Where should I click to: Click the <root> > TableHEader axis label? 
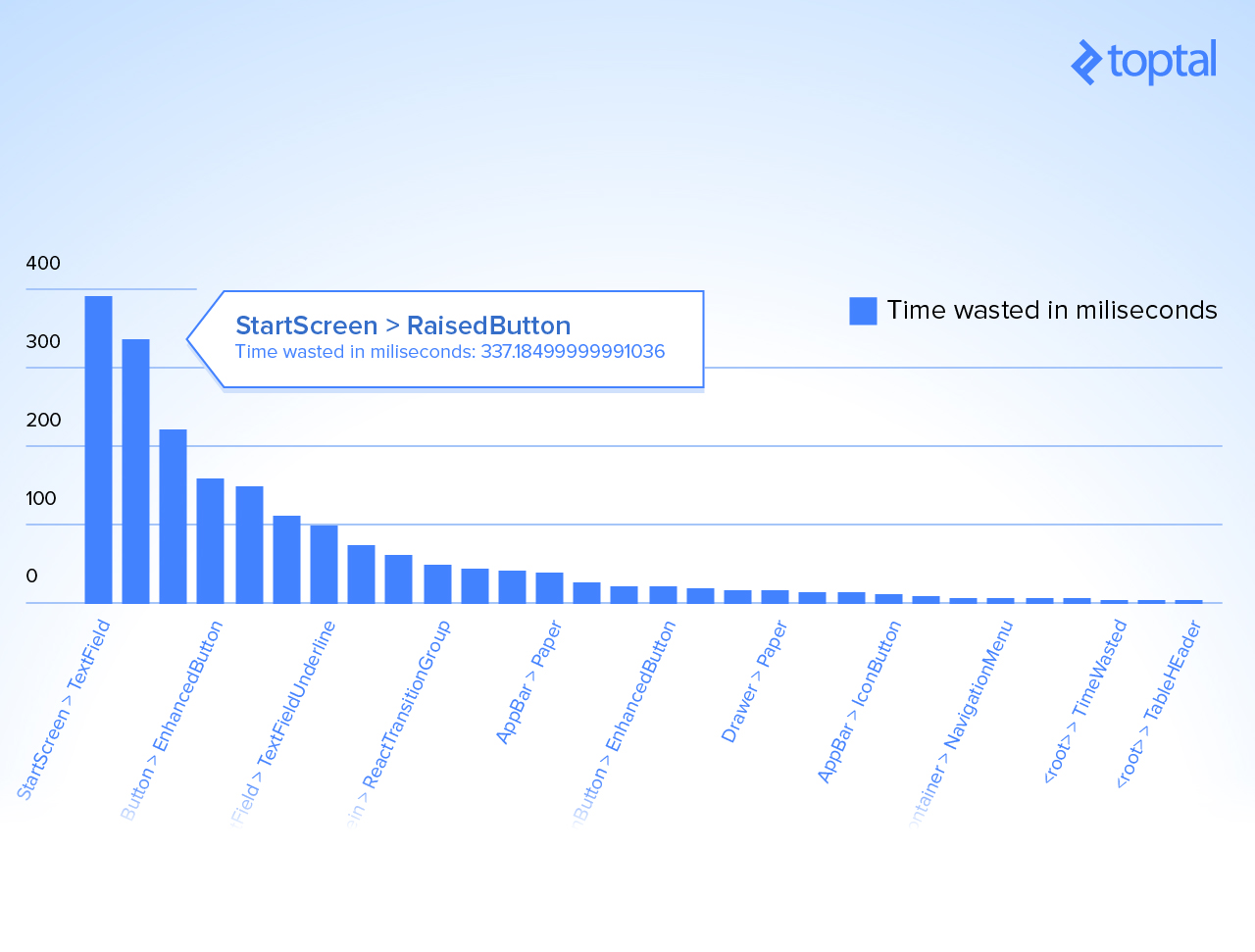pyautogui.click(x=1159, y=703)
